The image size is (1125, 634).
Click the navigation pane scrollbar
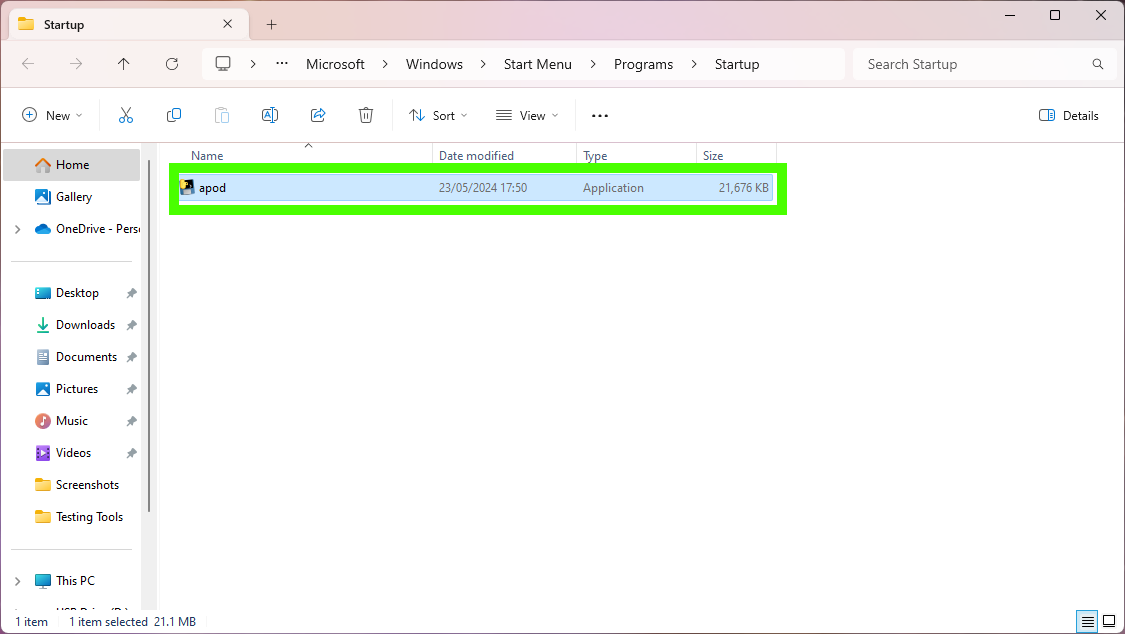(149, 336)
